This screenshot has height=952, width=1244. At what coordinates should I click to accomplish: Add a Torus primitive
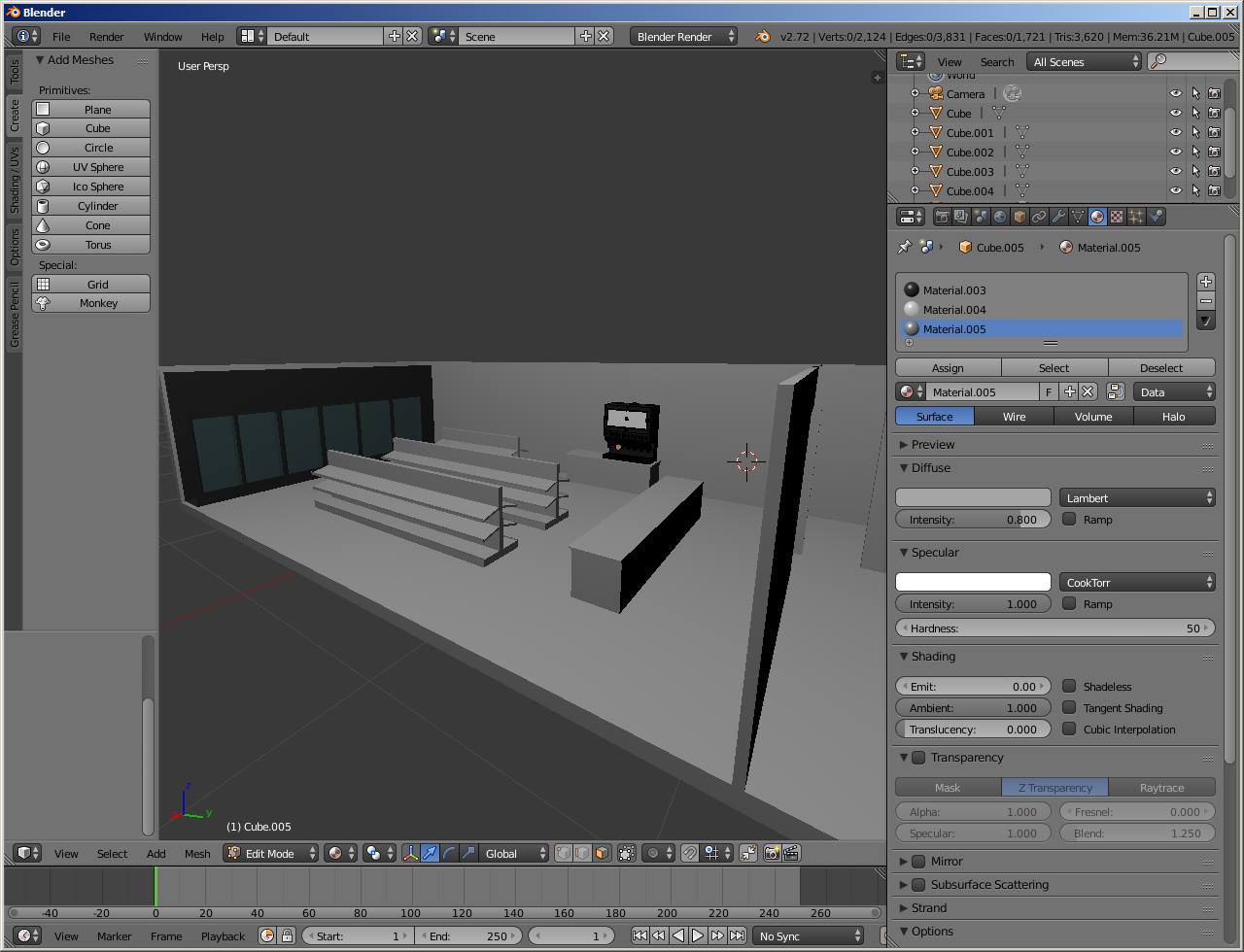click(x=91, y=245)
